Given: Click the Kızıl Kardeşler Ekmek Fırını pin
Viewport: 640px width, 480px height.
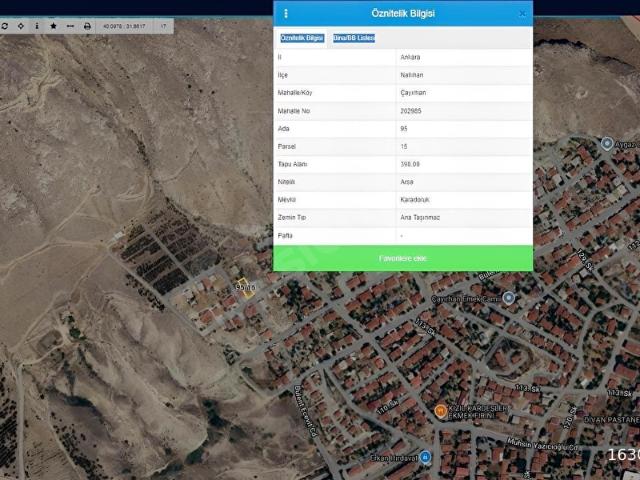Looking at the screenshot, I should point(440,411).
